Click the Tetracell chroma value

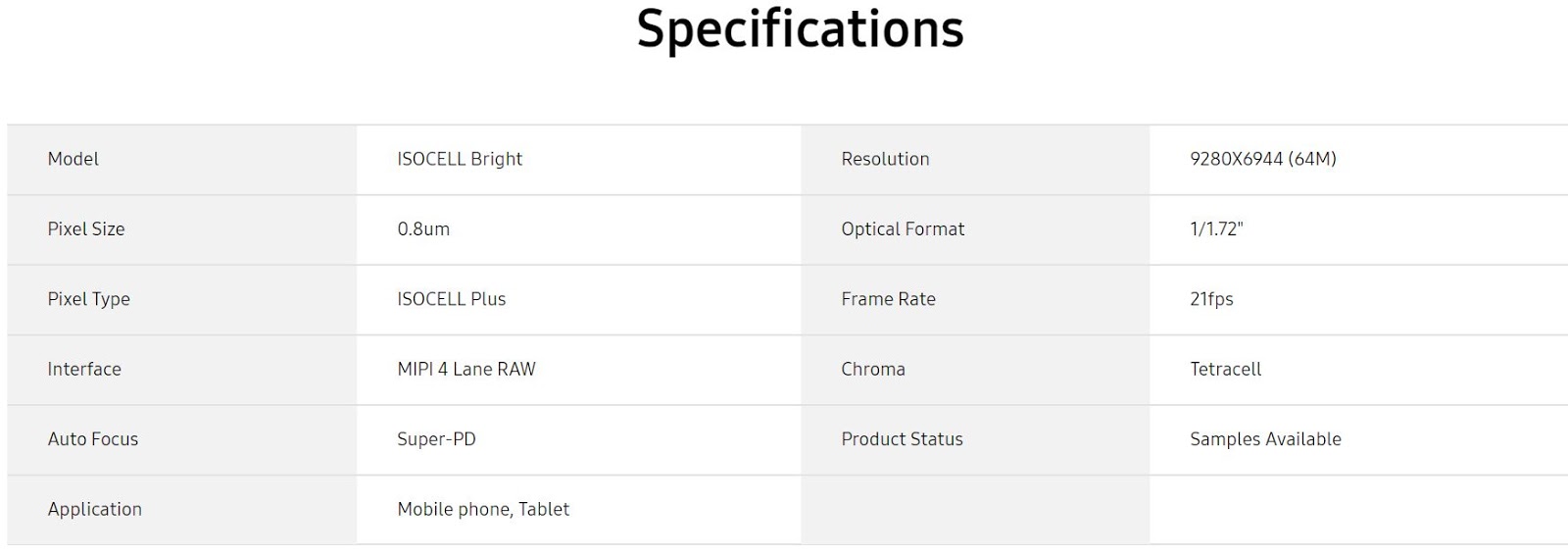1225,369
